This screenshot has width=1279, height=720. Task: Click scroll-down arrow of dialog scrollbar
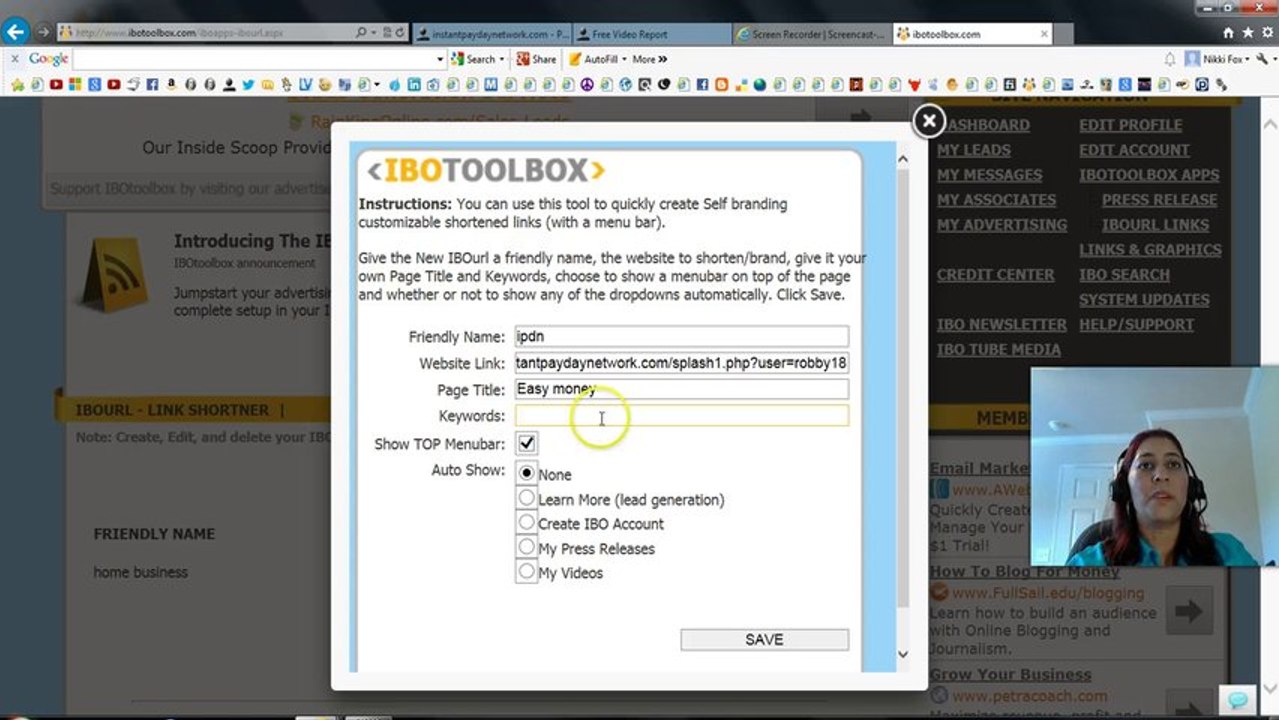pyautogui.click(x=902, y=654)
